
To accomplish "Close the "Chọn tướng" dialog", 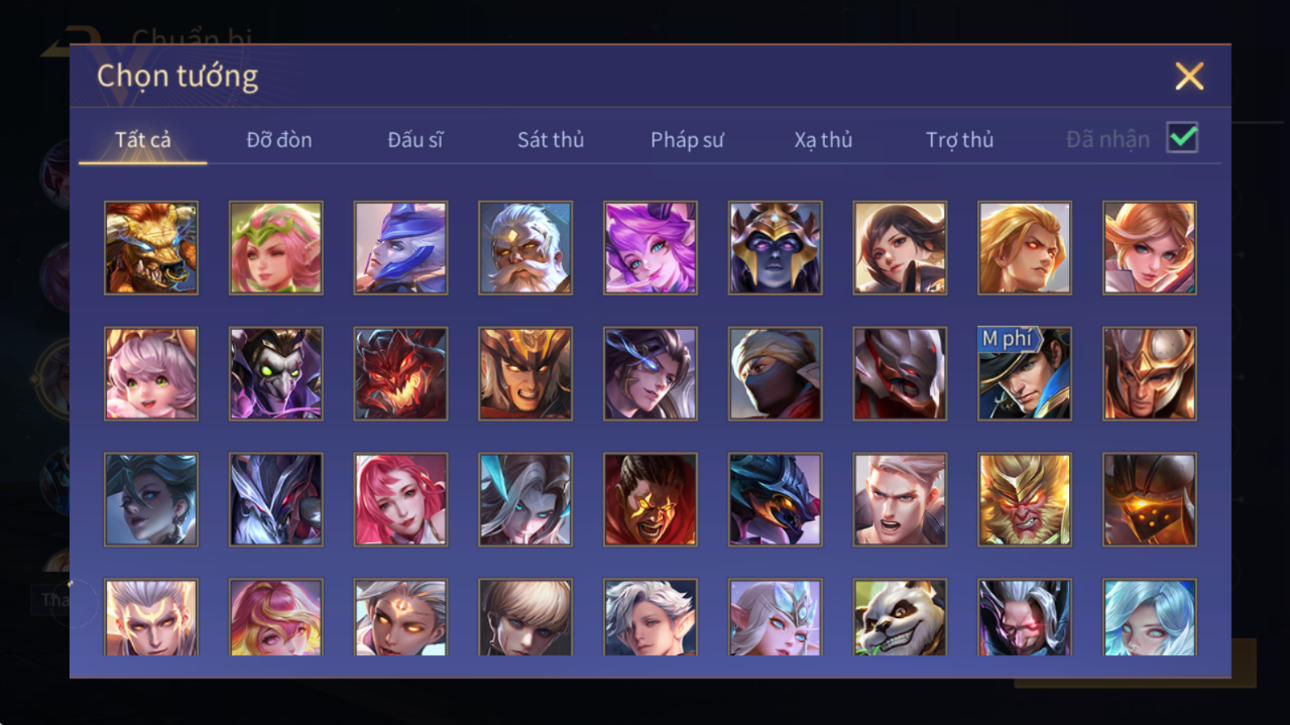I will (x=1189, y=76).
